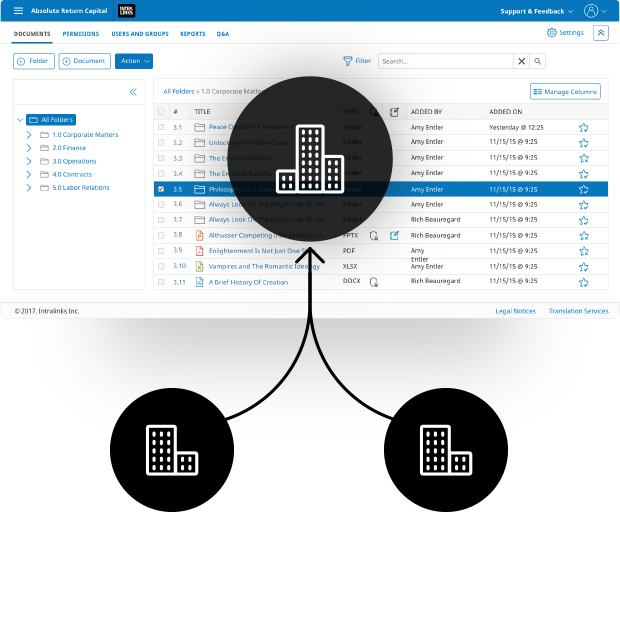Favorite row 3.4 with star icon

pyautogui.click(x=584, y=174)
